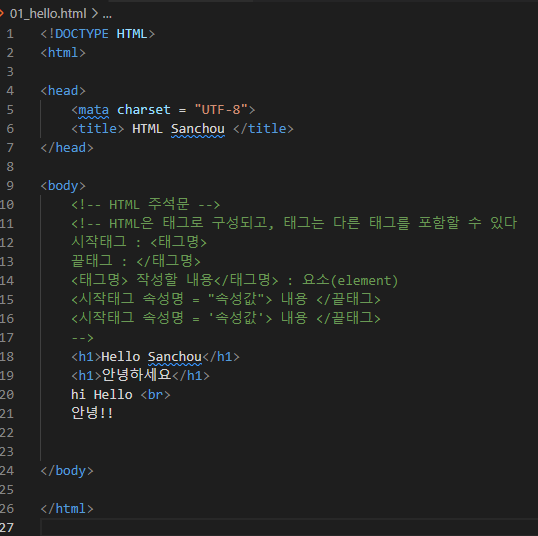Click 'Hello Sanchou' heading text on line 18

pos(152,357)
